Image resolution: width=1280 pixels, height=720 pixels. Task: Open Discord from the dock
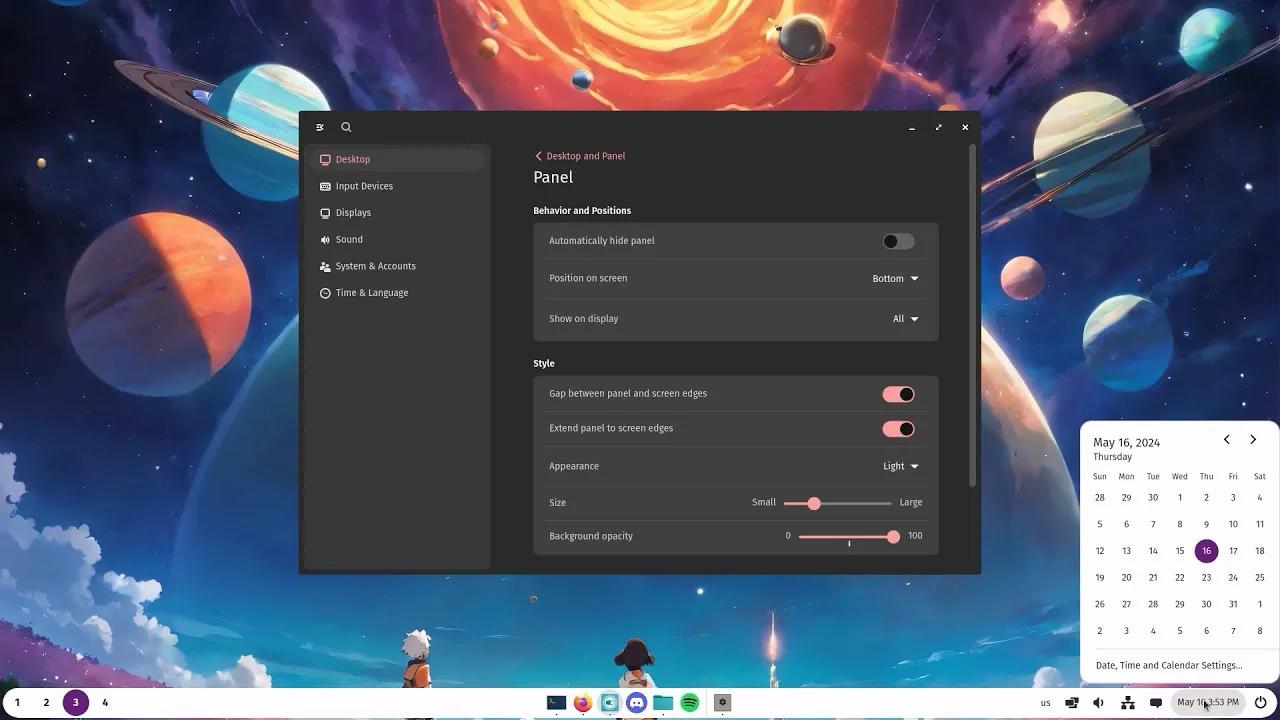click(636, 703)
